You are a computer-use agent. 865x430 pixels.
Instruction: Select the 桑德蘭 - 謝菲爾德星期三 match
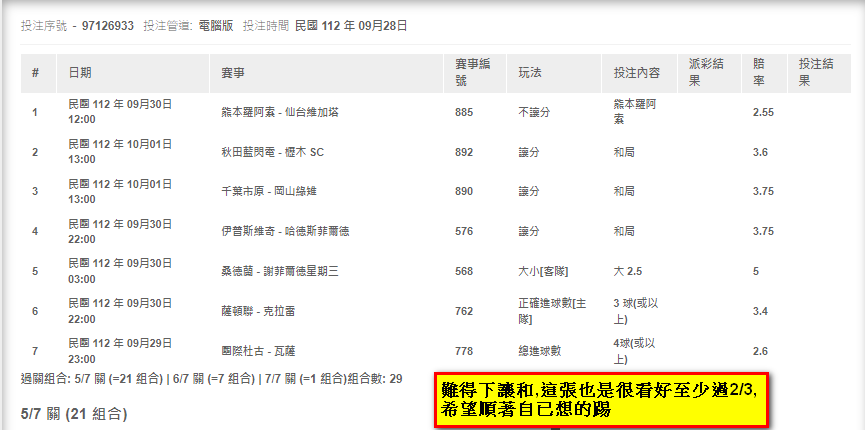tap(285, 270)
